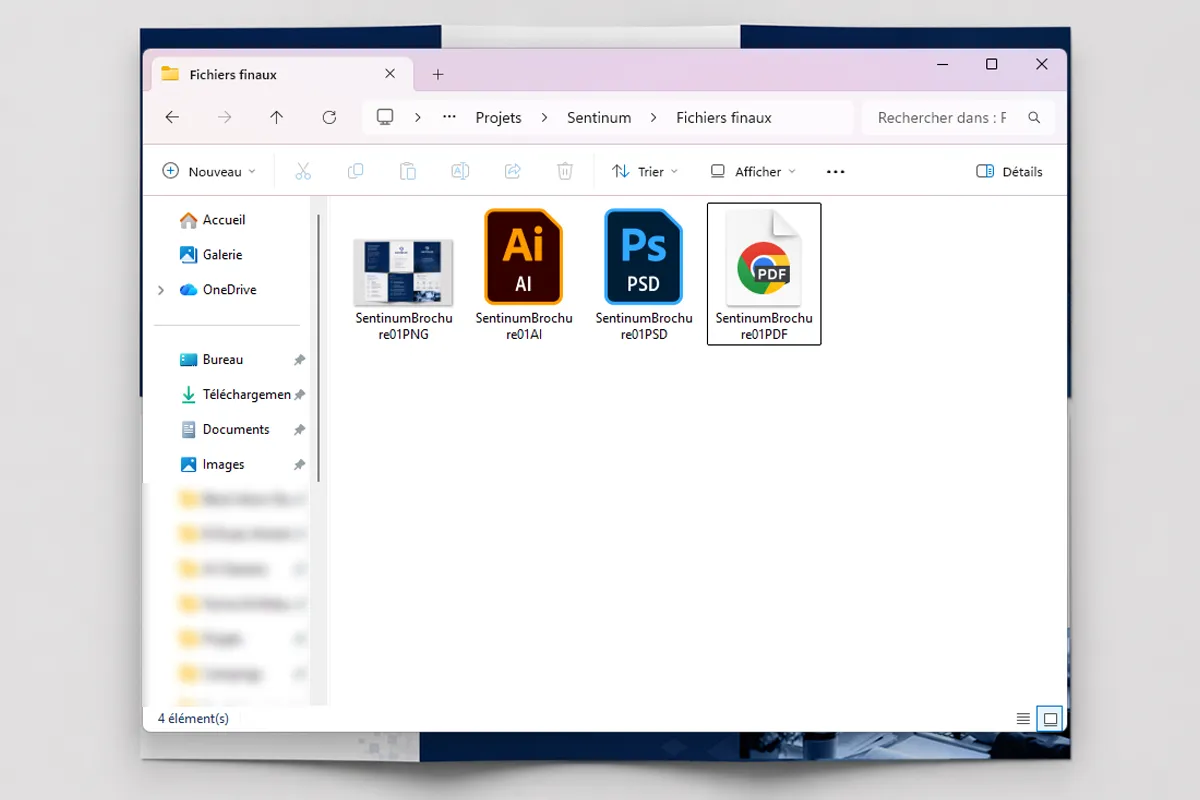
Task: Click the pin icon beside Téléchargements
Action: [299, 395]
